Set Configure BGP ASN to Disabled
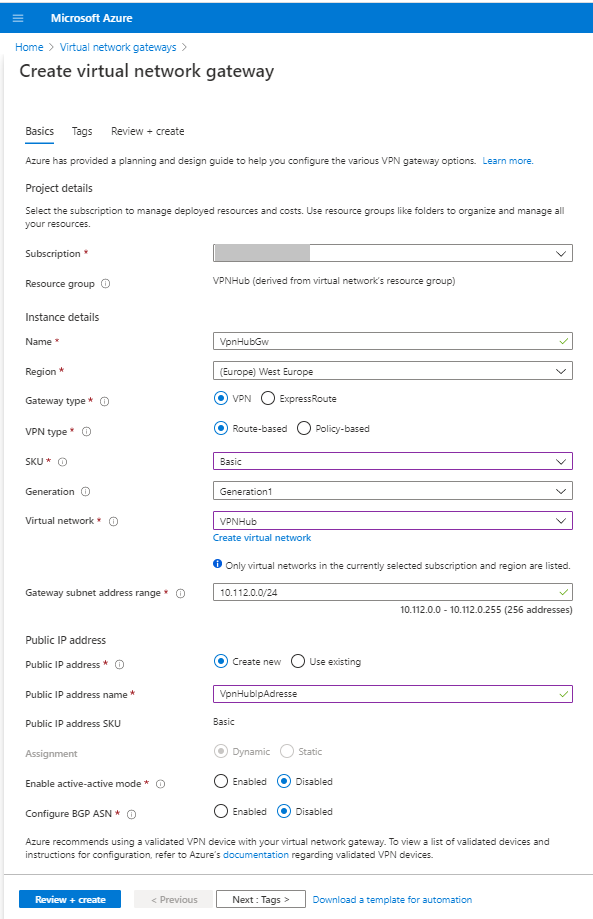This screenshot has width=593, height=919. [x=284, y=811]
